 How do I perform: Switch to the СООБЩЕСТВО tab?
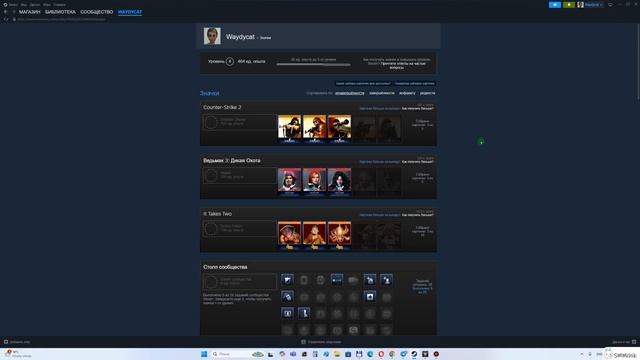pos(97,12)
